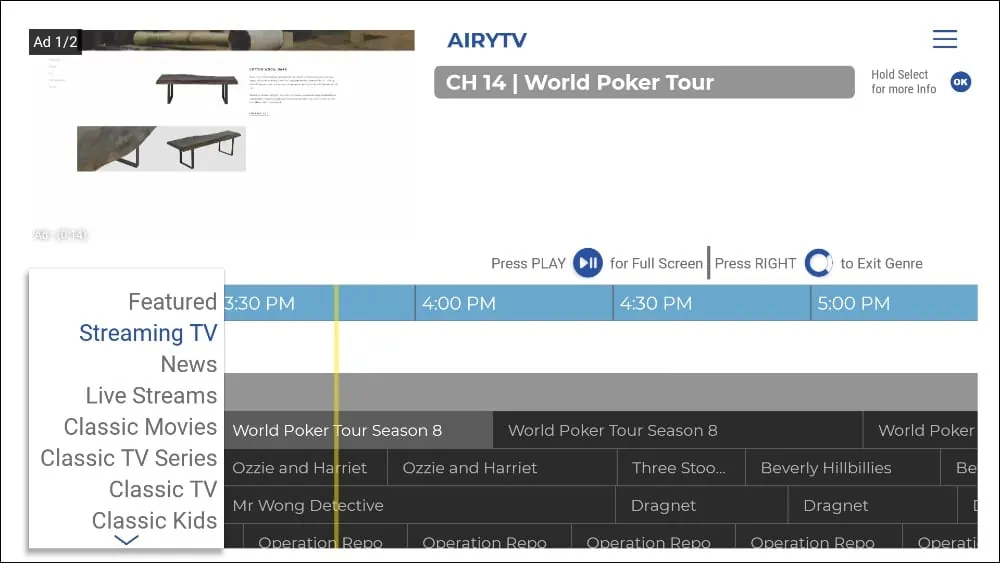Click the AIRYTV logo
The image size is (1000, 563).
tap(487, 40)
